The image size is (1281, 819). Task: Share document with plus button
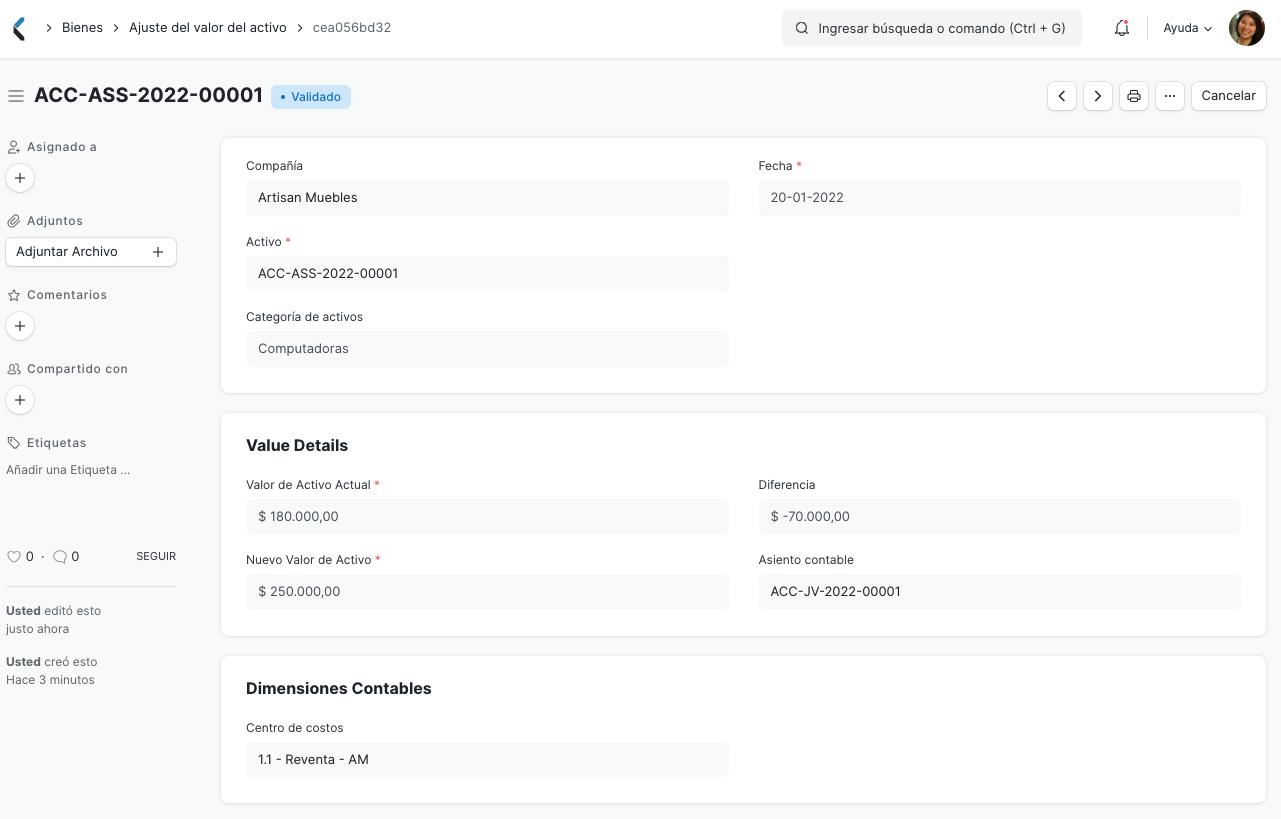pos(20,400)
